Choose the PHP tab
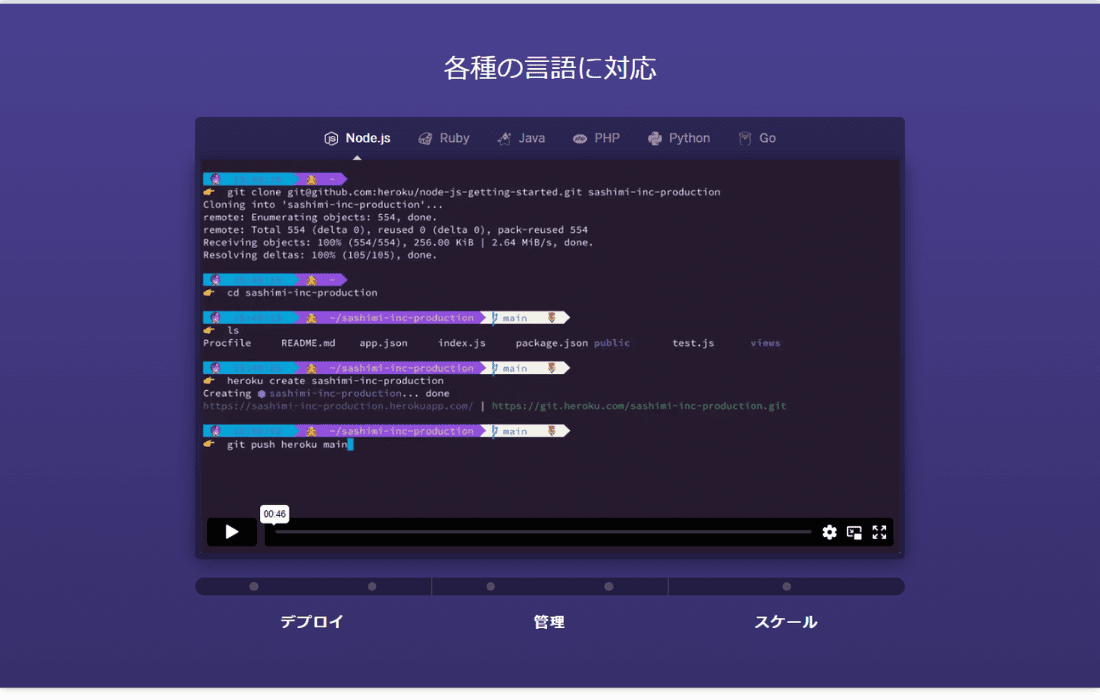Image resolution: width=1100 pixels, height=700 pixels. tap(596, 138)
